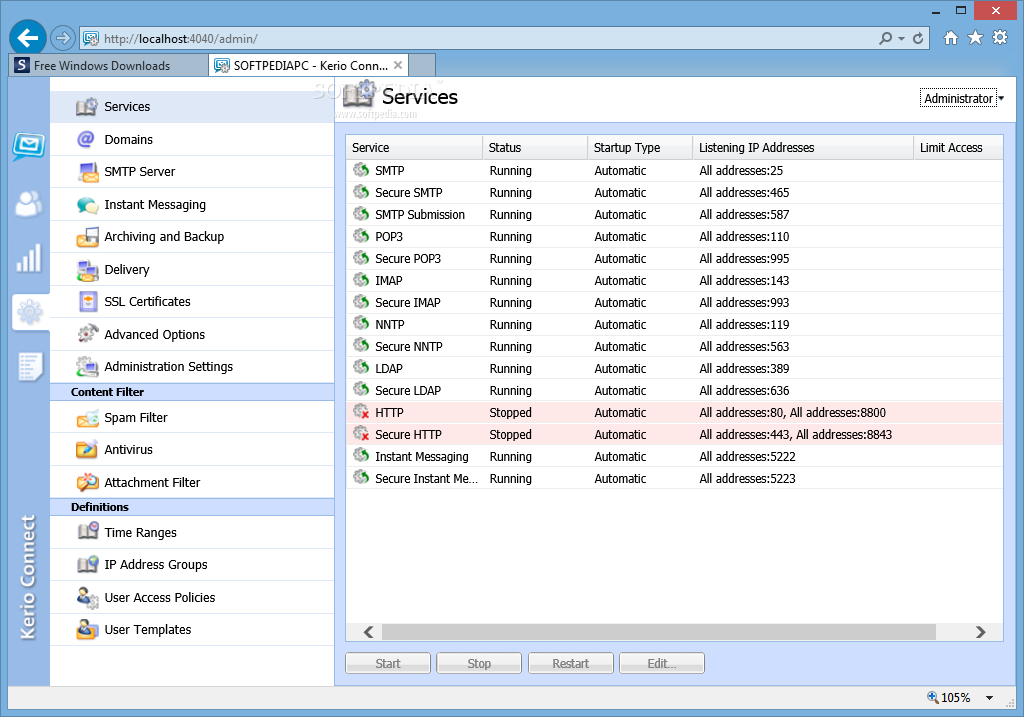Select the SOFTPEDIAPC - Kerio Connect tab

(309, 65)
